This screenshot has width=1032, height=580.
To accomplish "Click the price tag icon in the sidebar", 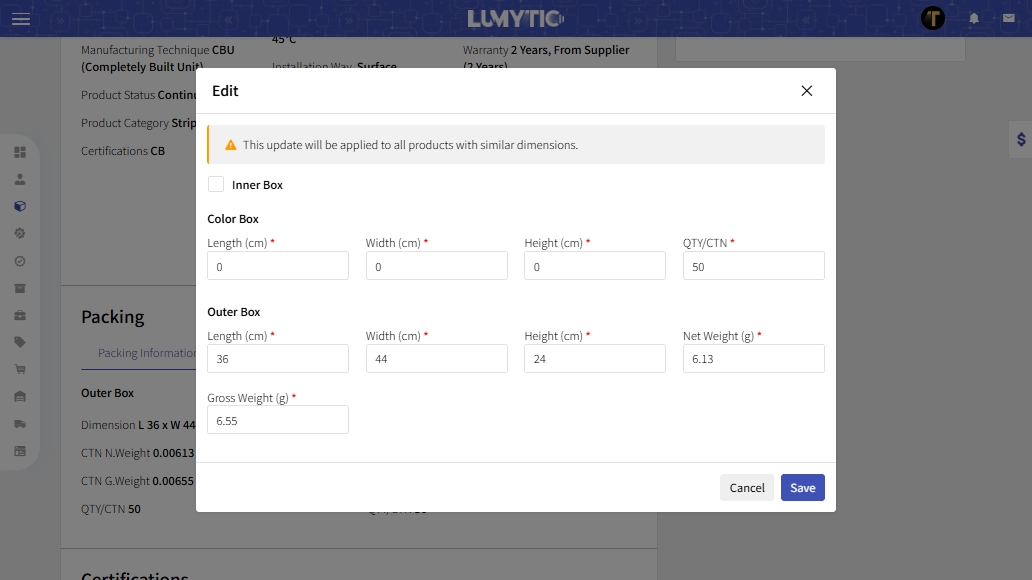I will [20, 342].
